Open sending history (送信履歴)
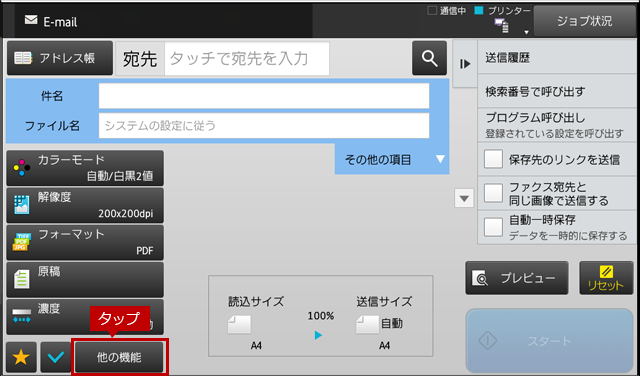The image size is (640, 376). (557, 58)
